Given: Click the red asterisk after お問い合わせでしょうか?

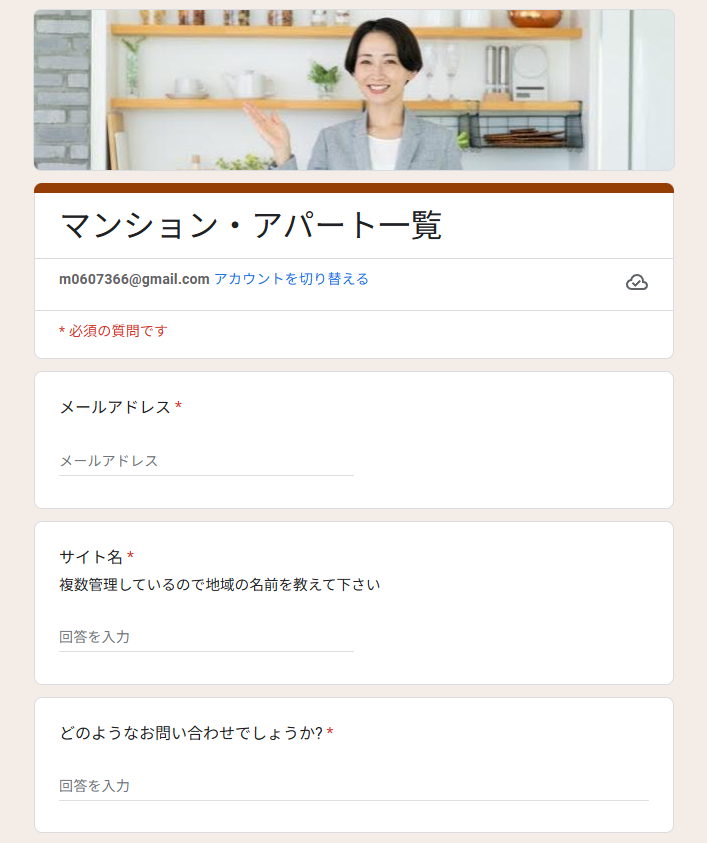Looking at the screenshot, I should click(x=330, y=732).
